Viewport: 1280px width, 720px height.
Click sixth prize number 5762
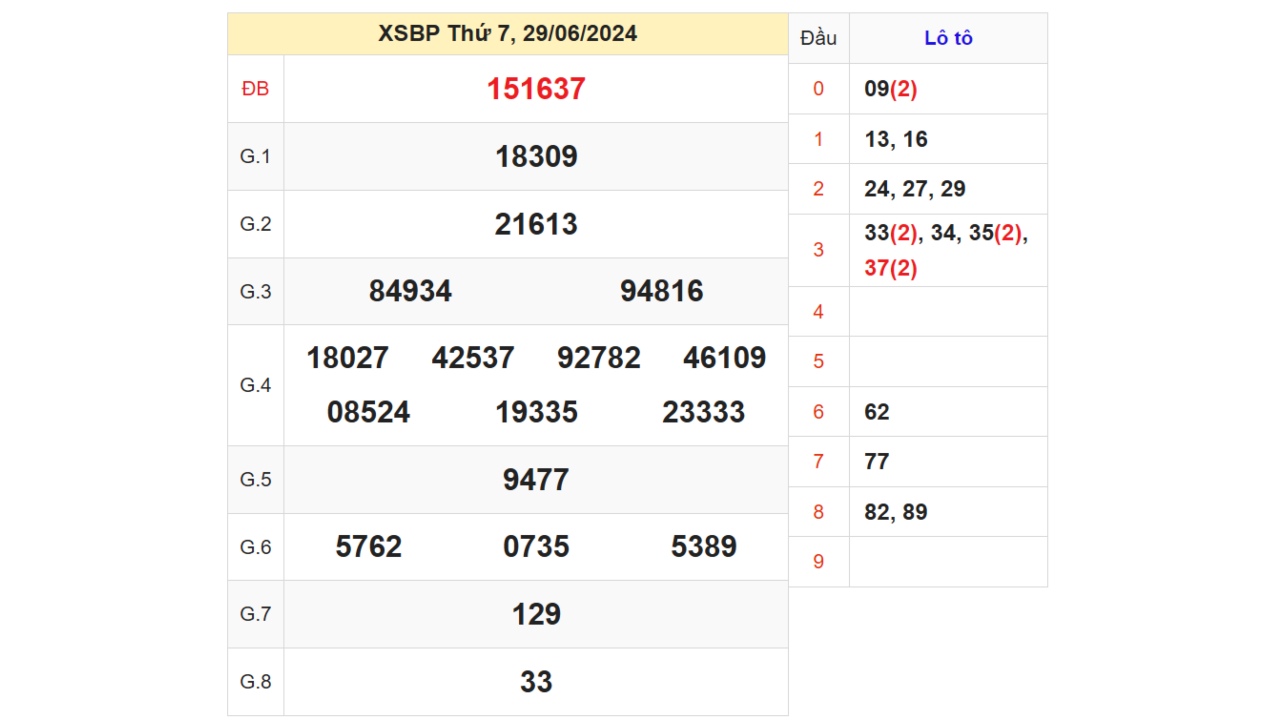[368, 547]
